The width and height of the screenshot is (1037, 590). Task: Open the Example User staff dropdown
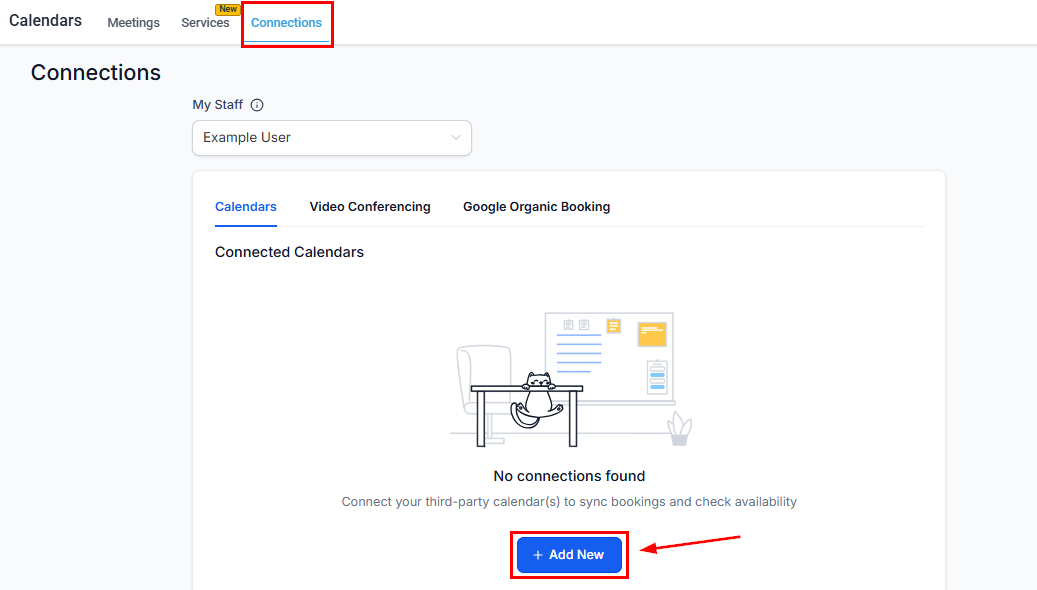click(331, 138)
